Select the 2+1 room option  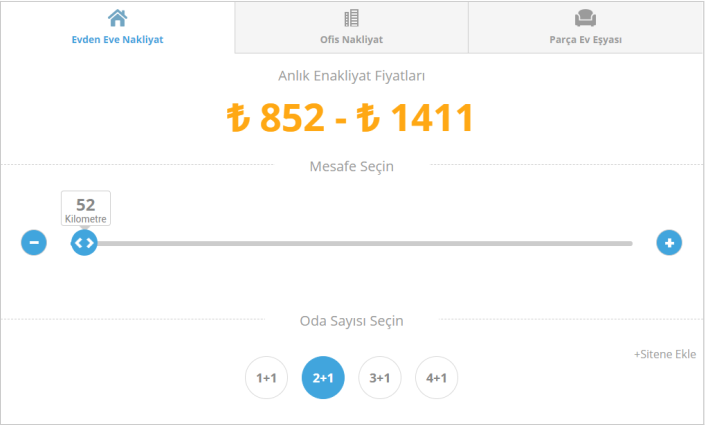point(323,378)
